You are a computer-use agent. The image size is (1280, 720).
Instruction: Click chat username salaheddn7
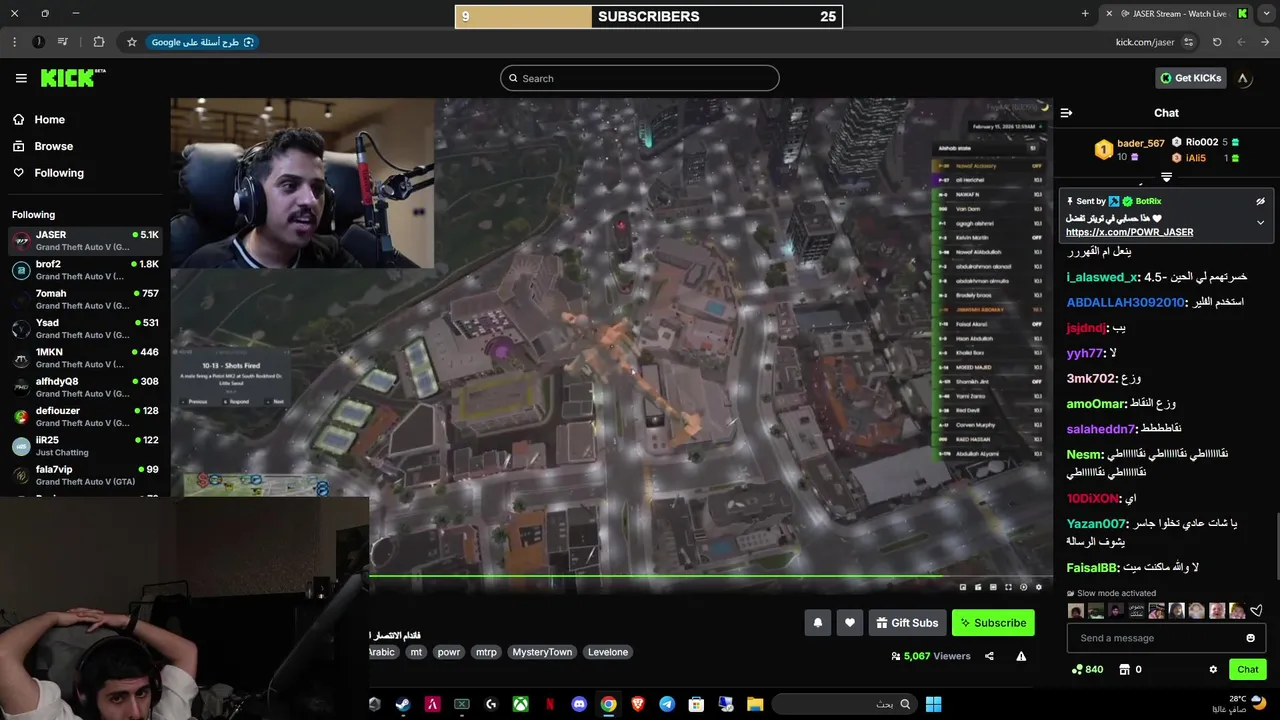click(x=1101, y=429)
